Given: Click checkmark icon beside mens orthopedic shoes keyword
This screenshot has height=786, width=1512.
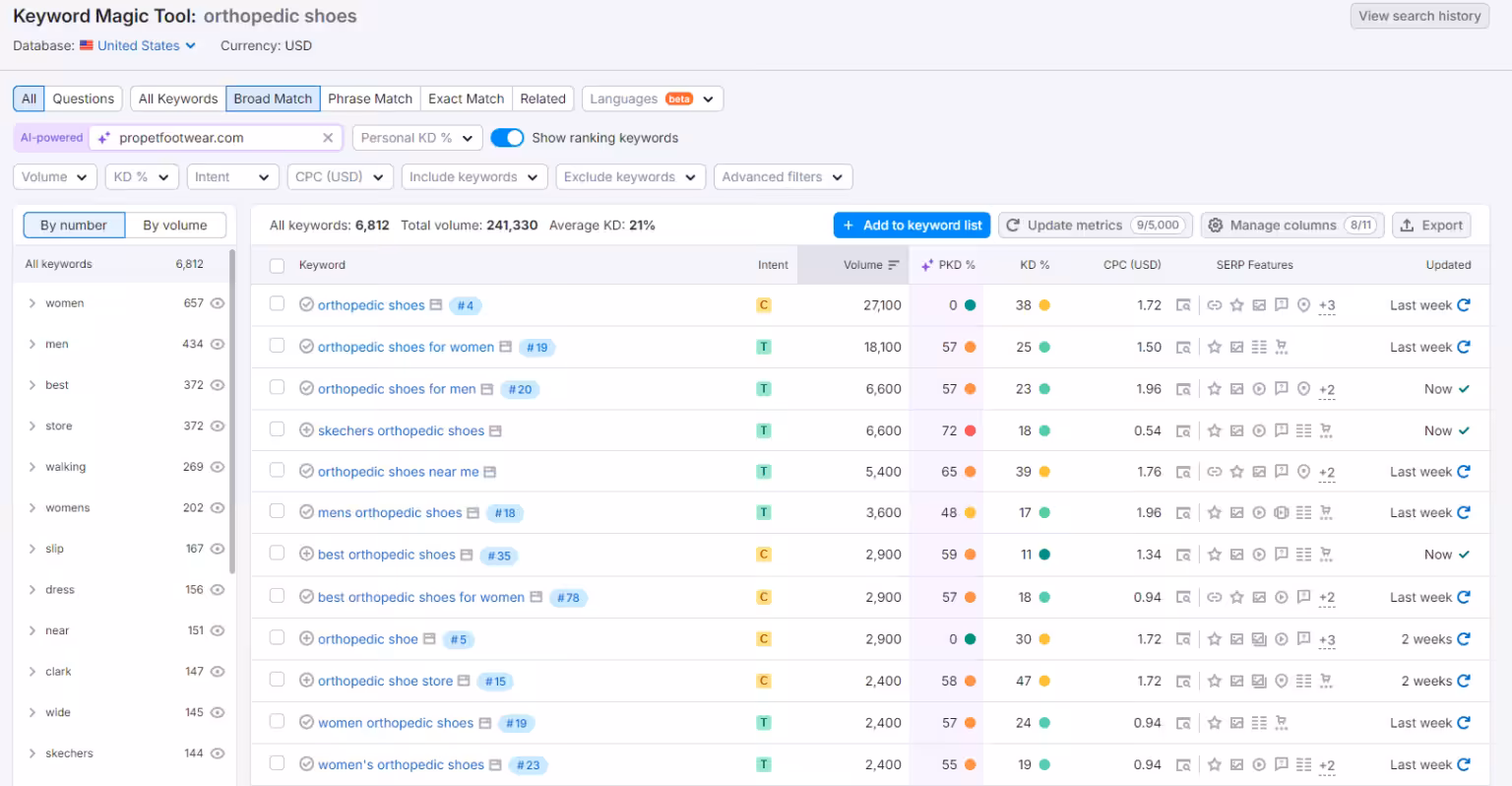Looking at the screenshot, I should [x=306, y=512].
